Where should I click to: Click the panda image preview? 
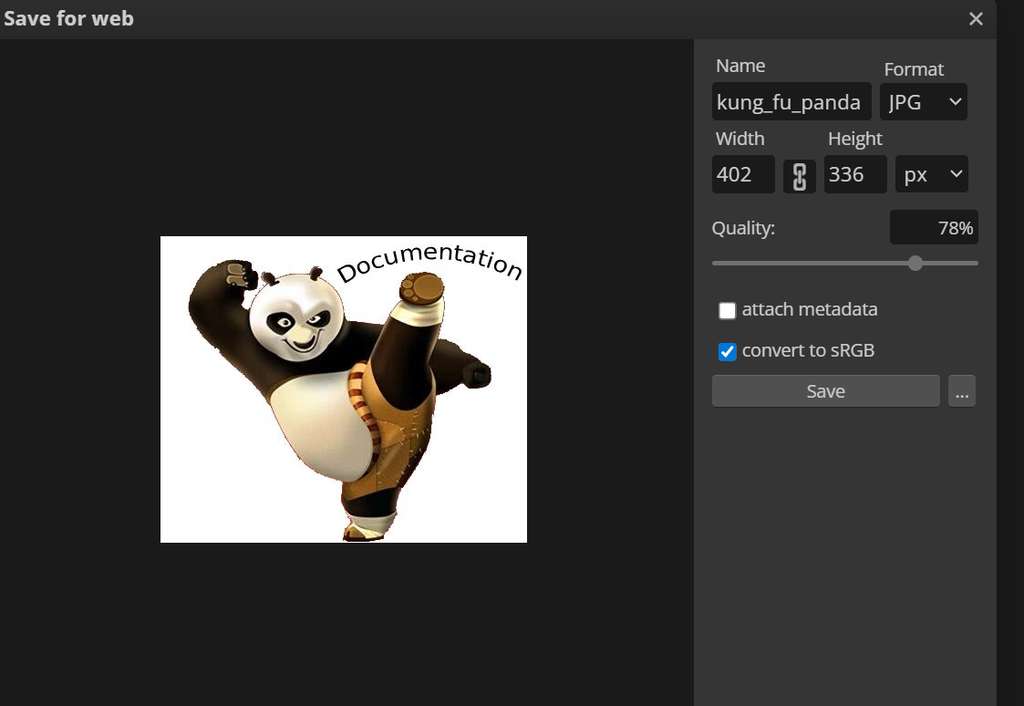click(344, 389)
